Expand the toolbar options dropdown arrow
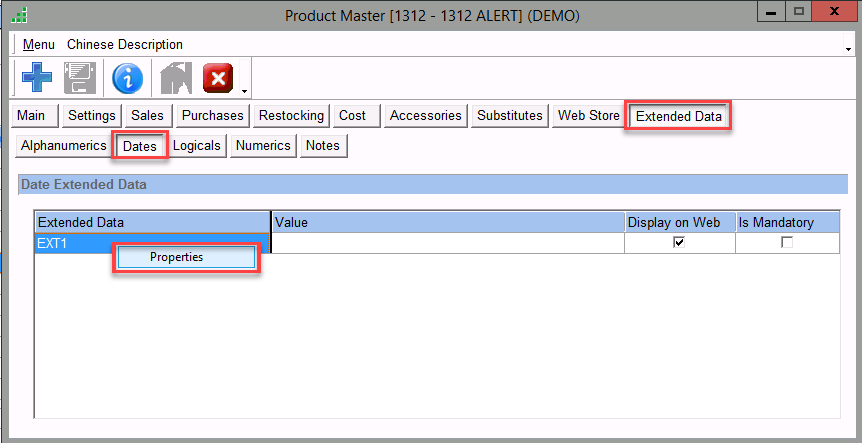 click(x=244, y=90)
